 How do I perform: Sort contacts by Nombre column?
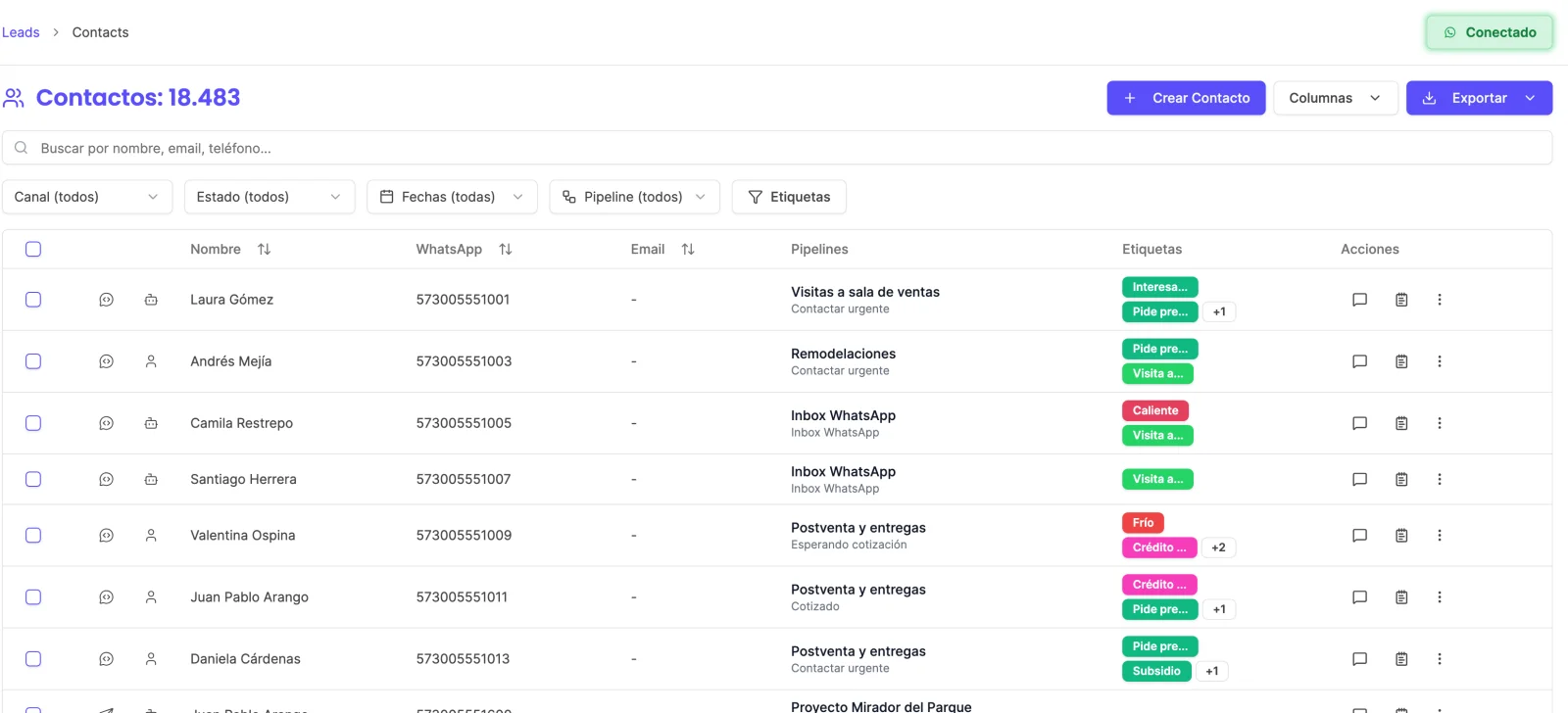tap(264, 250)
